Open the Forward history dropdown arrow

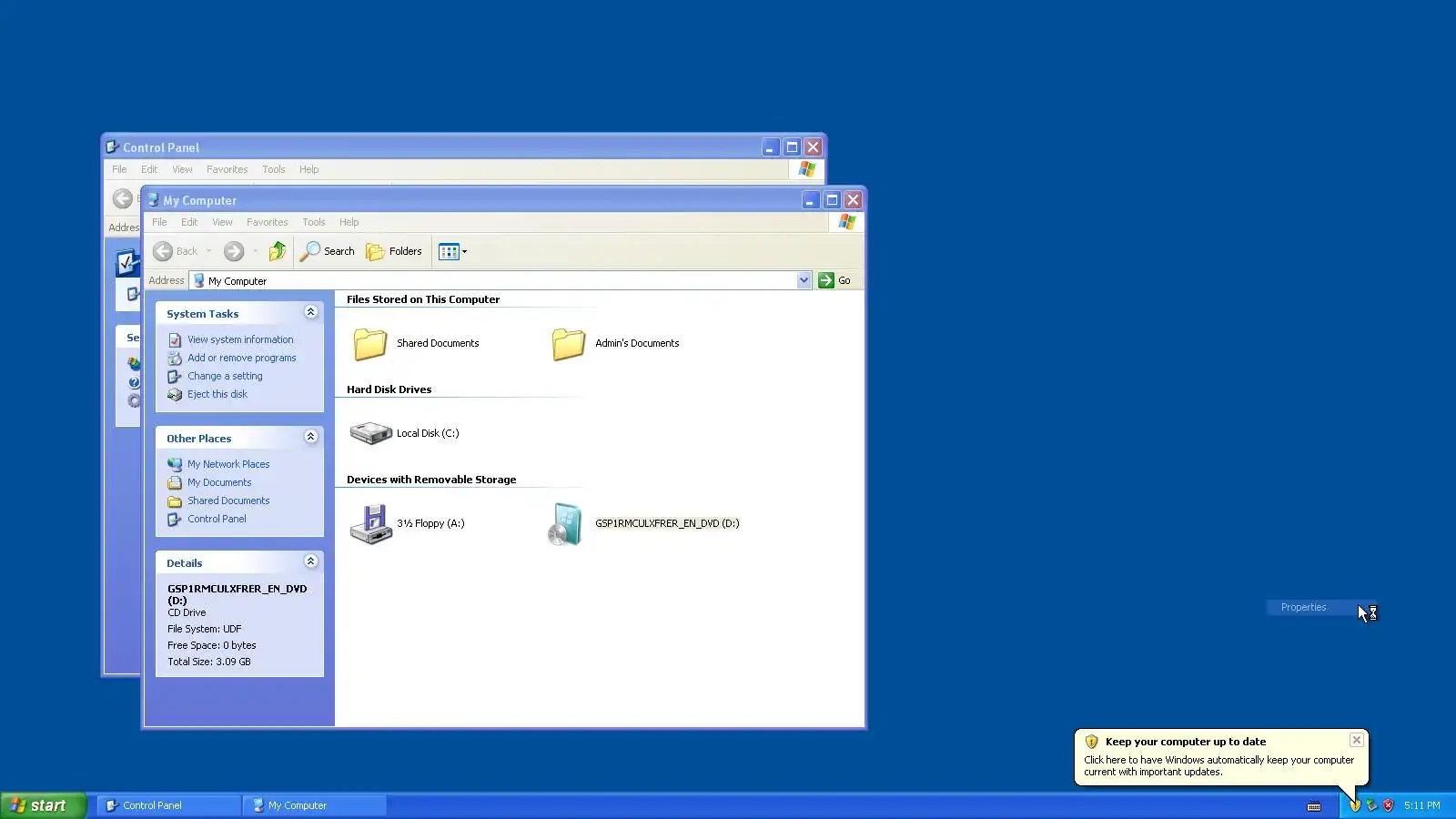point(255,251)
